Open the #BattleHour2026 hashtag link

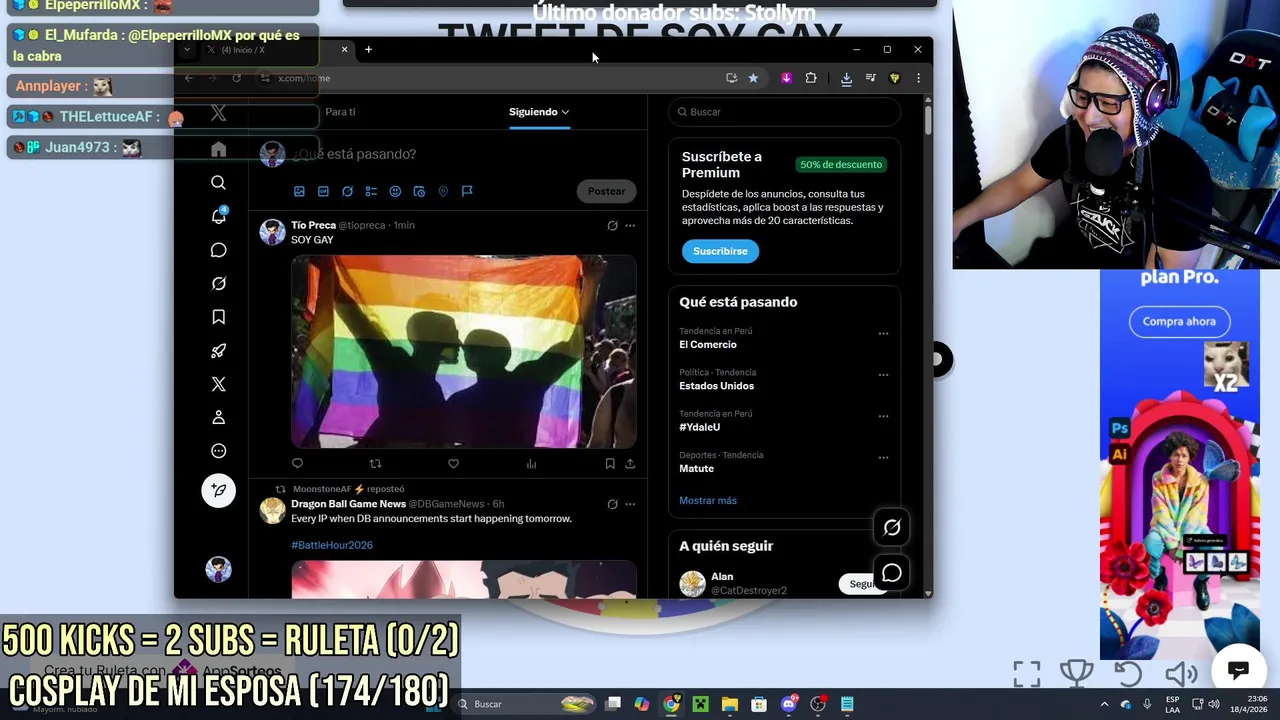pyautogui.click(x=332, y=545)
